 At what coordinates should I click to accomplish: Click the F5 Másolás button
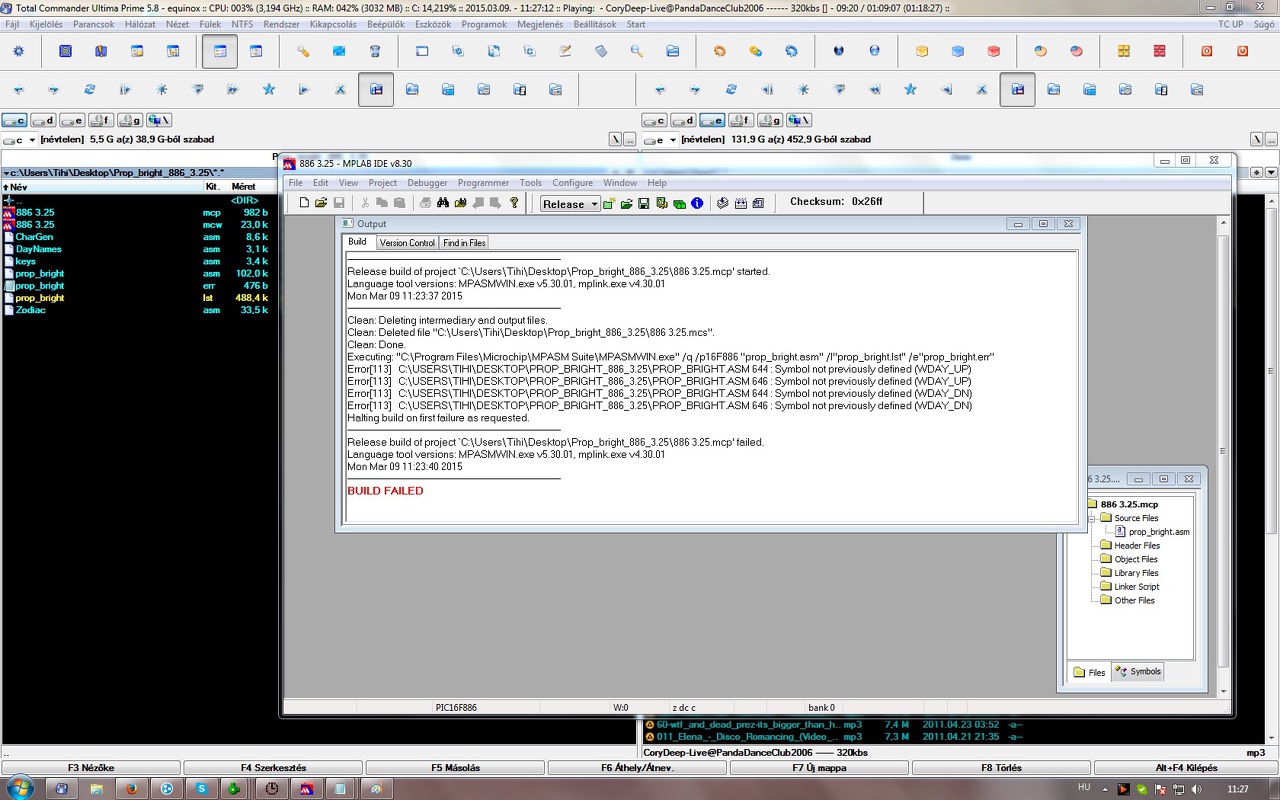455,768
